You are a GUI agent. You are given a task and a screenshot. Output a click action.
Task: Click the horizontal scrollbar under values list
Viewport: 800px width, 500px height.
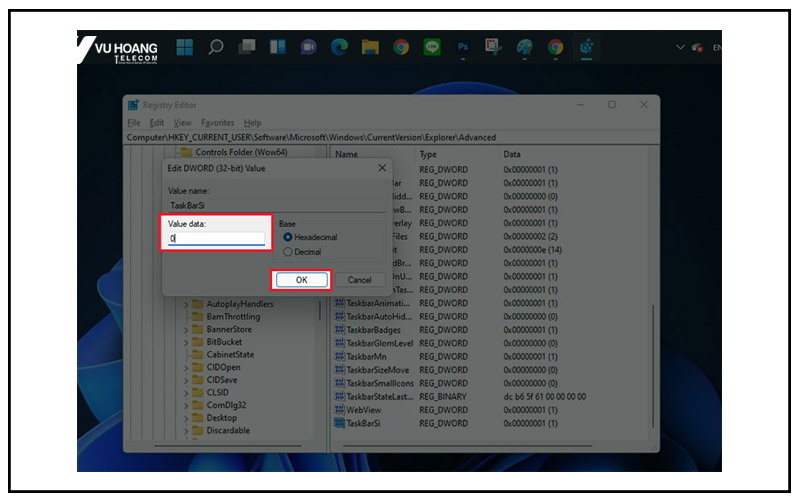pos(467,446)
